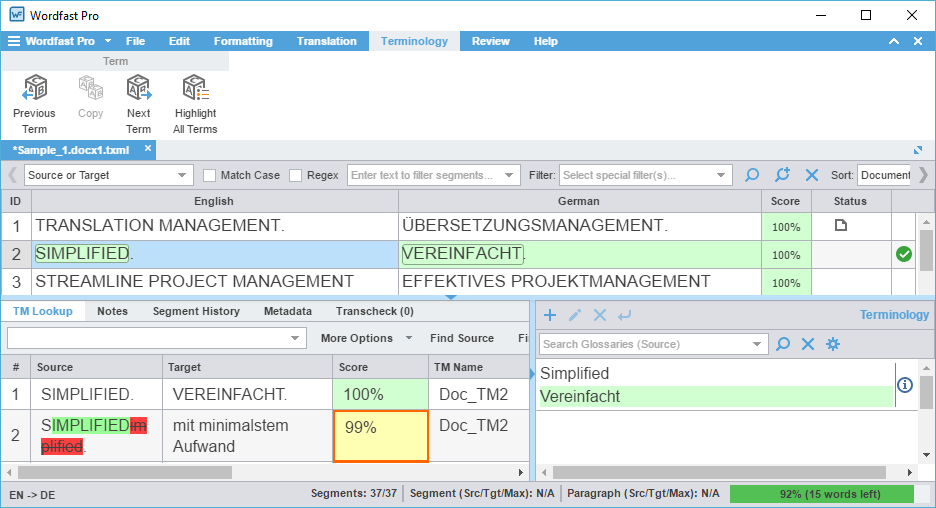
Task: Click the plus icon to add a term
Action: tap(550, 315)
